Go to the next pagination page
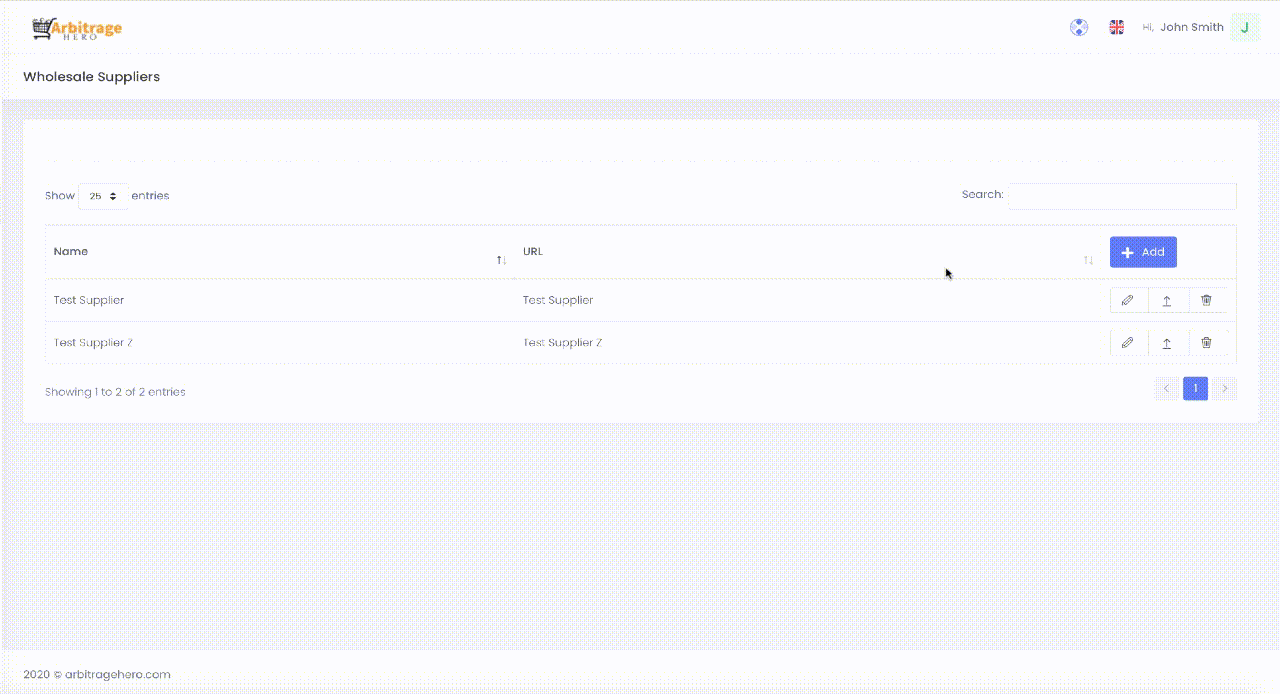Image resolution: width=1280 pixels, height=694 pixels. [1225, 389]
